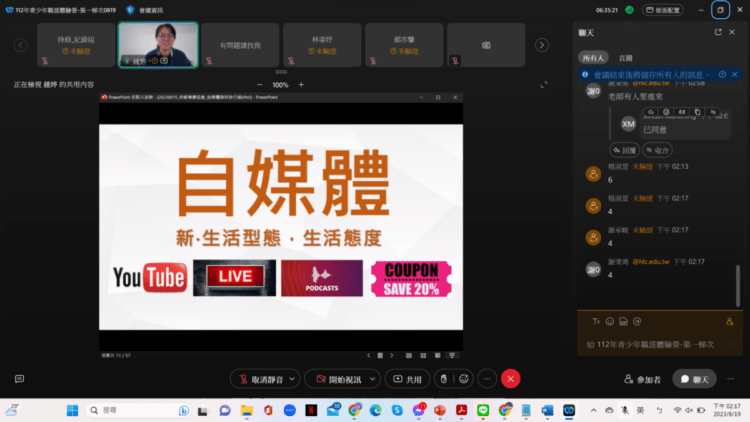Open the 版面配置 layout menu

click(662, 10)
